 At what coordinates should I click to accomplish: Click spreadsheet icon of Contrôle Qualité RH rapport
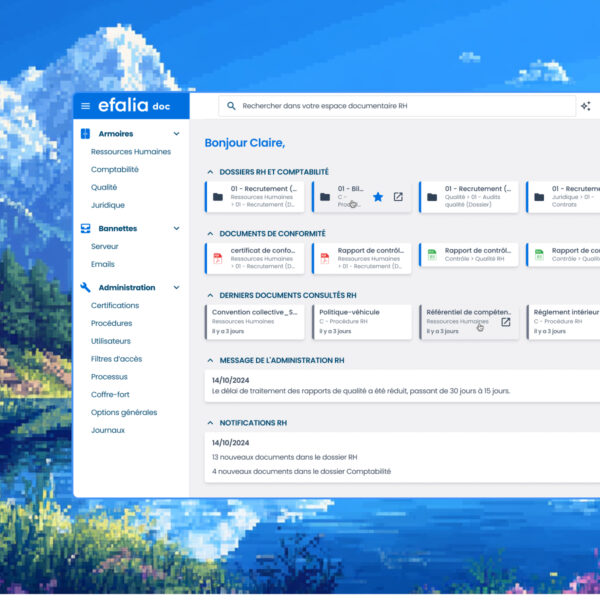[x=432, y=254]
